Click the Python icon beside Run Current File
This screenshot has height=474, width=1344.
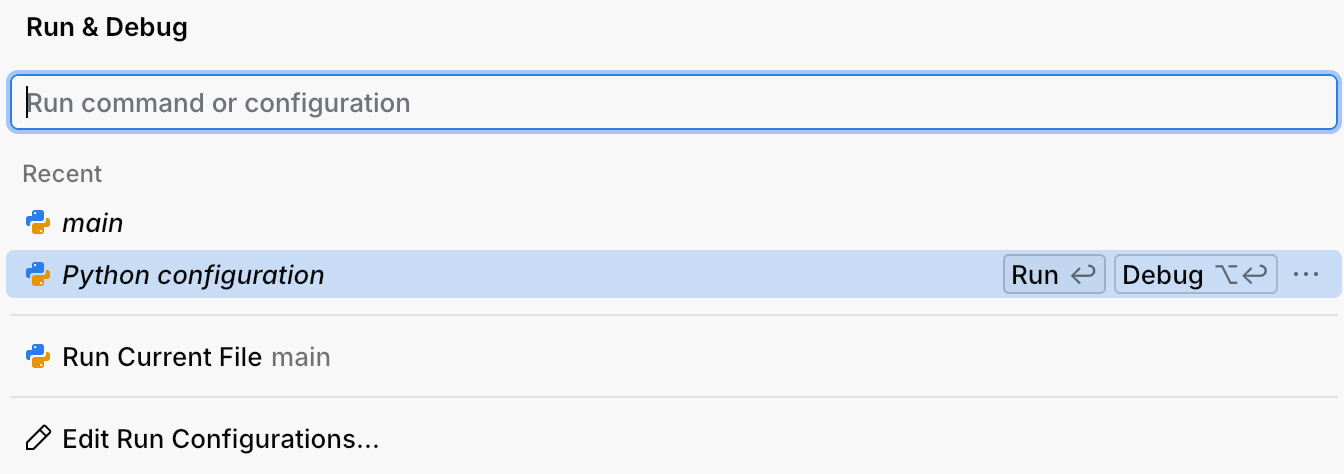point(38,357)
